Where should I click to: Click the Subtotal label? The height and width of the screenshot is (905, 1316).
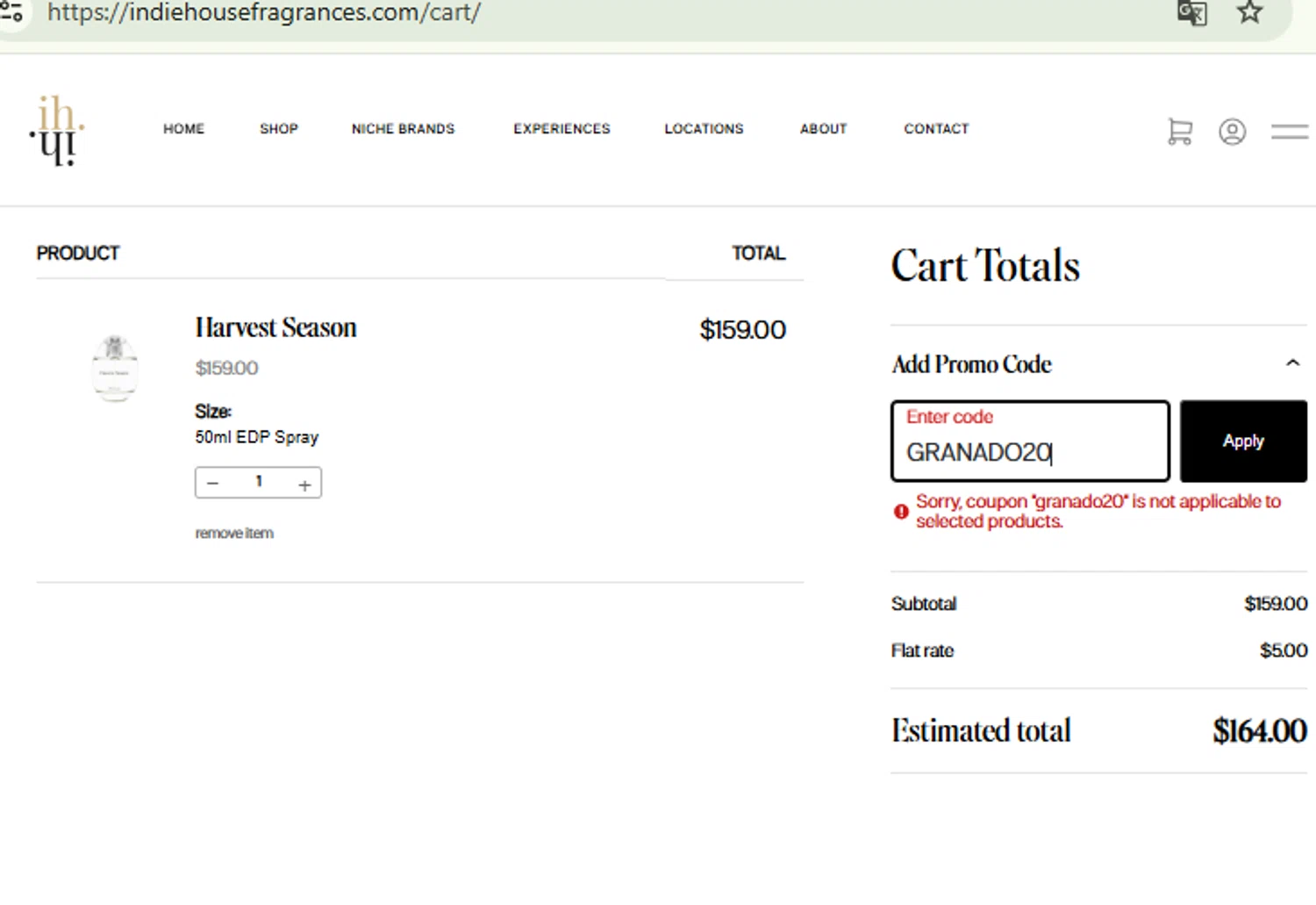(924, 604)
